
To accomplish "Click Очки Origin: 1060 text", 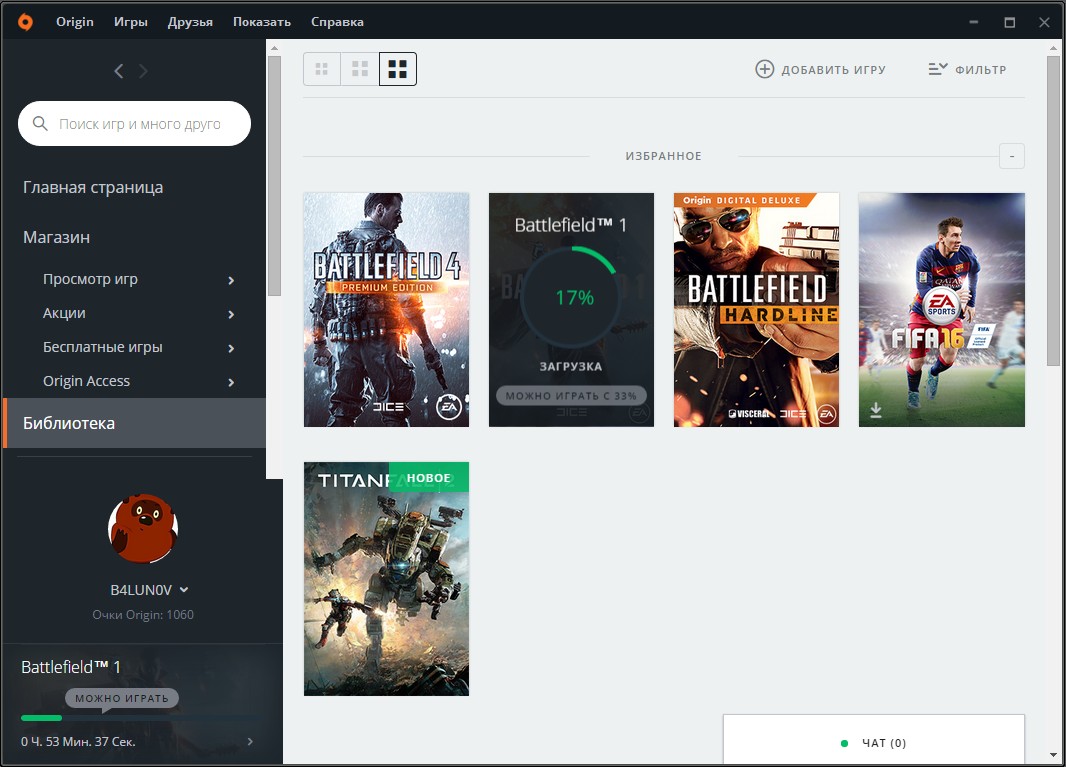I will [143, 615].
